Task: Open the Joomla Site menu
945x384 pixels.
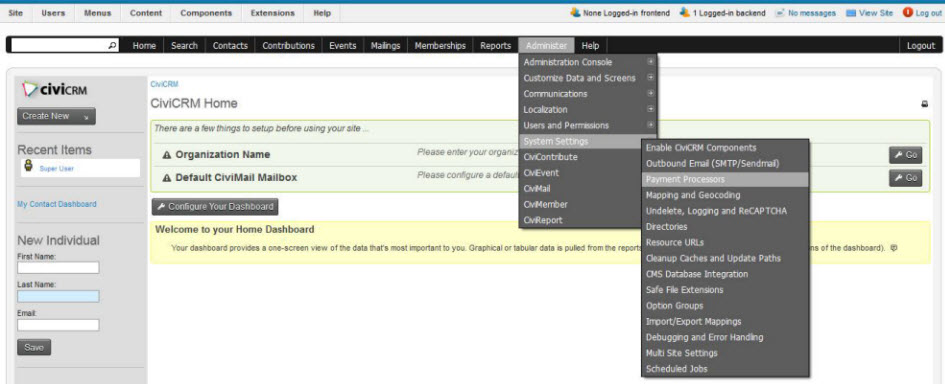Action: point(16,13)
